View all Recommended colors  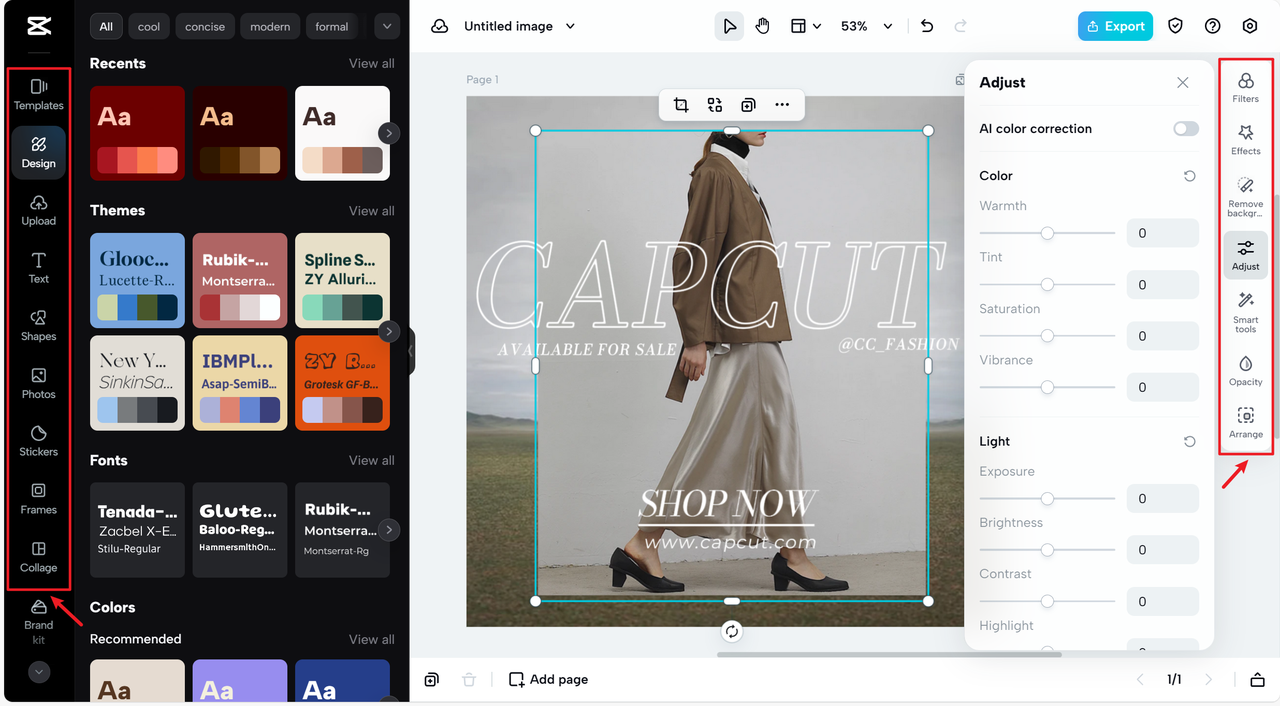tap(371, 639)
